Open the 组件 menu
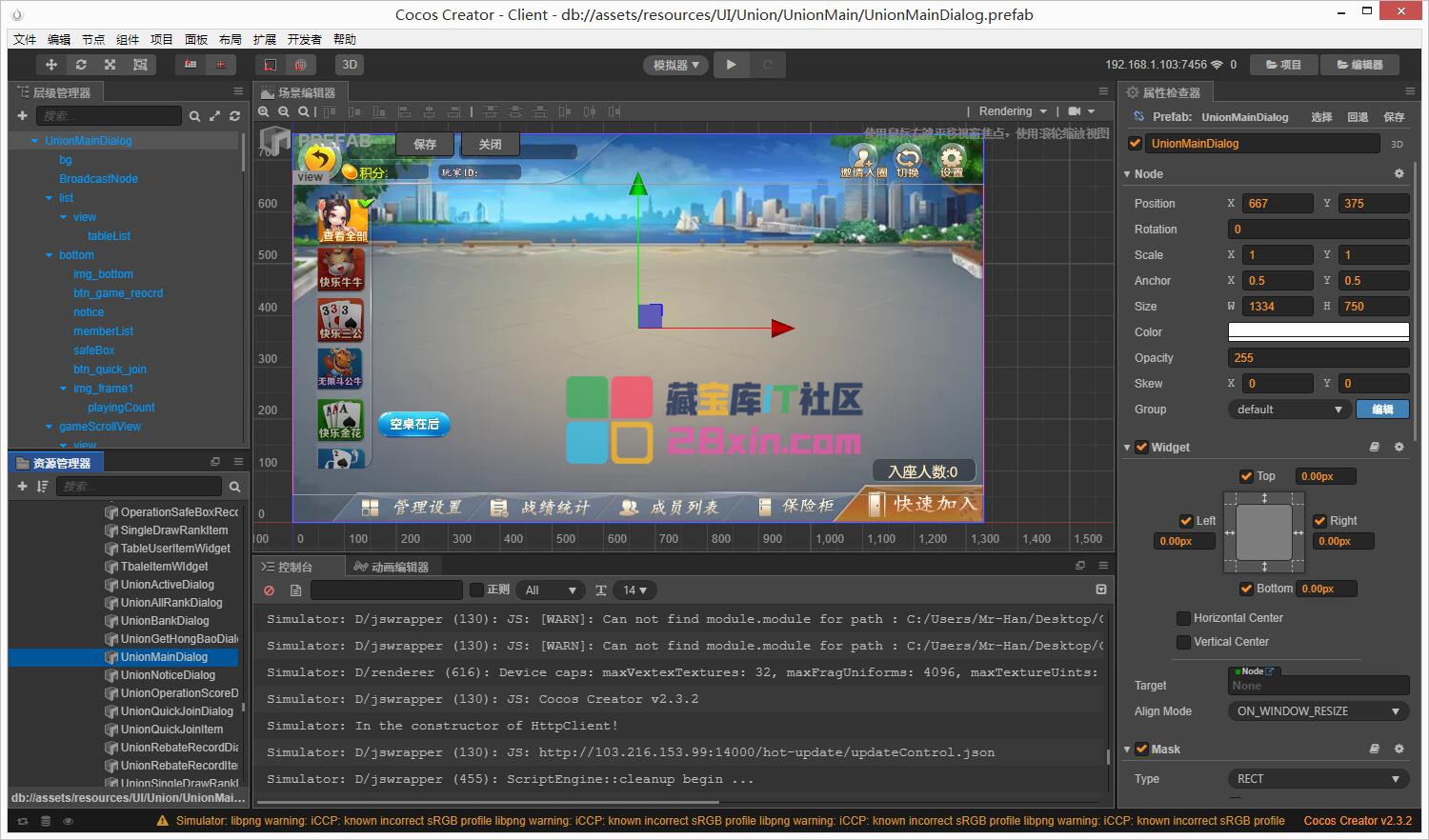This screenshot has height=840, width=1429. 128,39
